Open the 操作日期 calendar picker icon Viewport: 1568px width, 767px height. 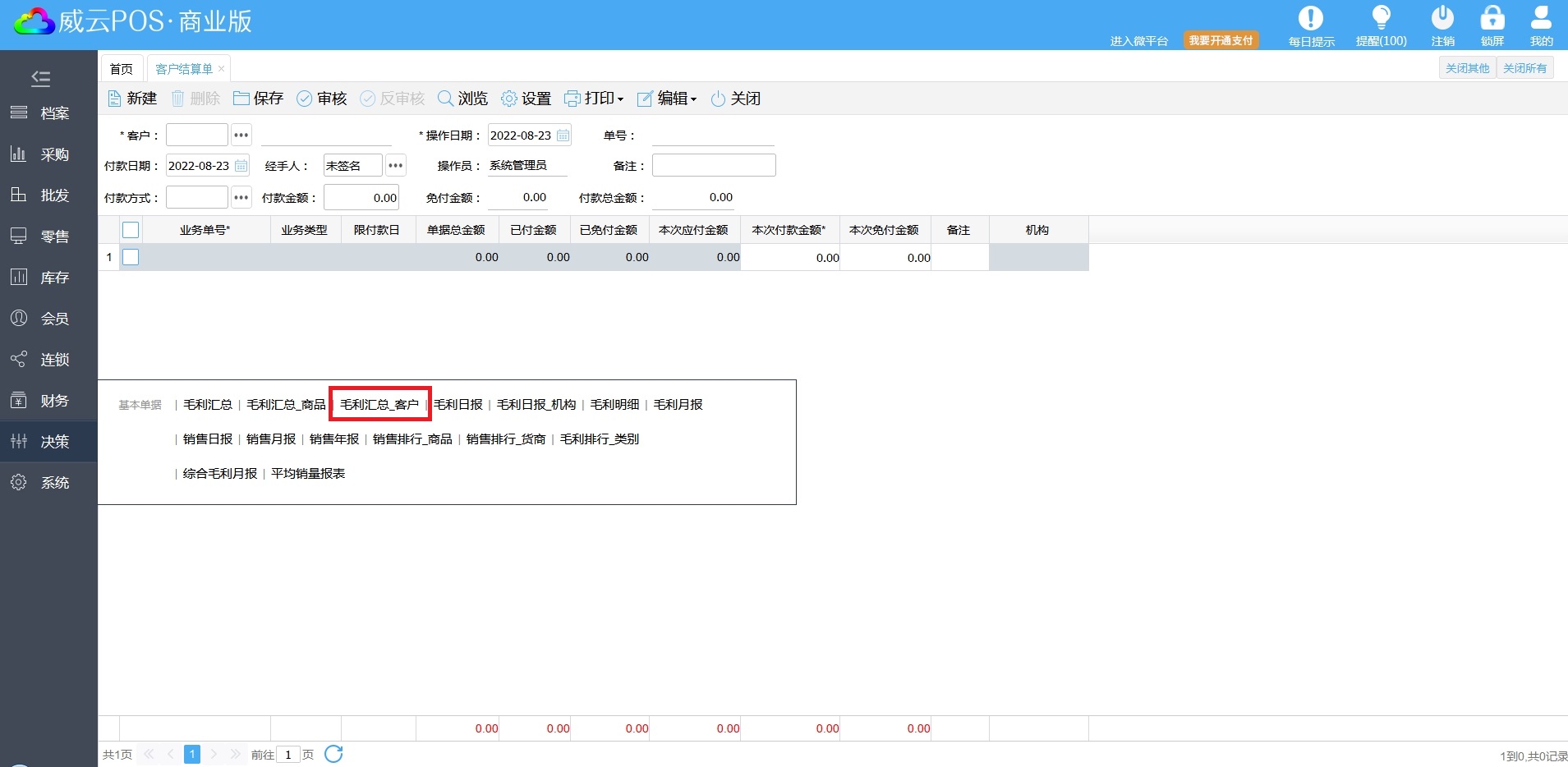click(x=563, y=135)
